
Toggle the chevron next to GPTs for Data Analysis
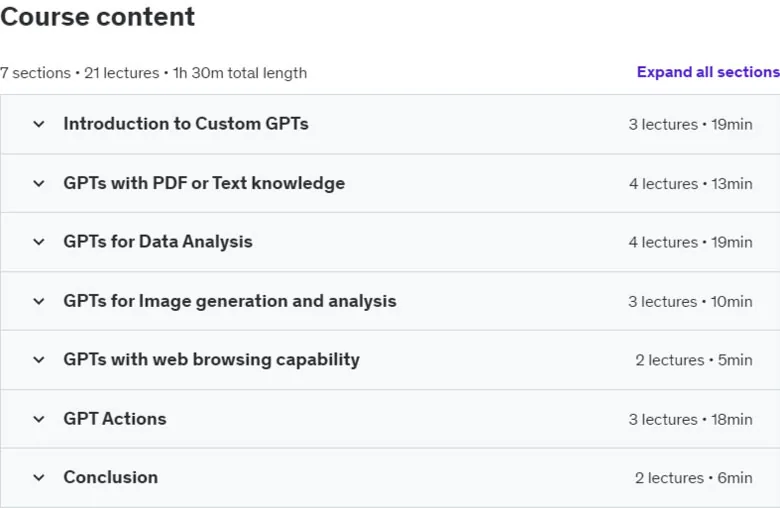[39, 242]
